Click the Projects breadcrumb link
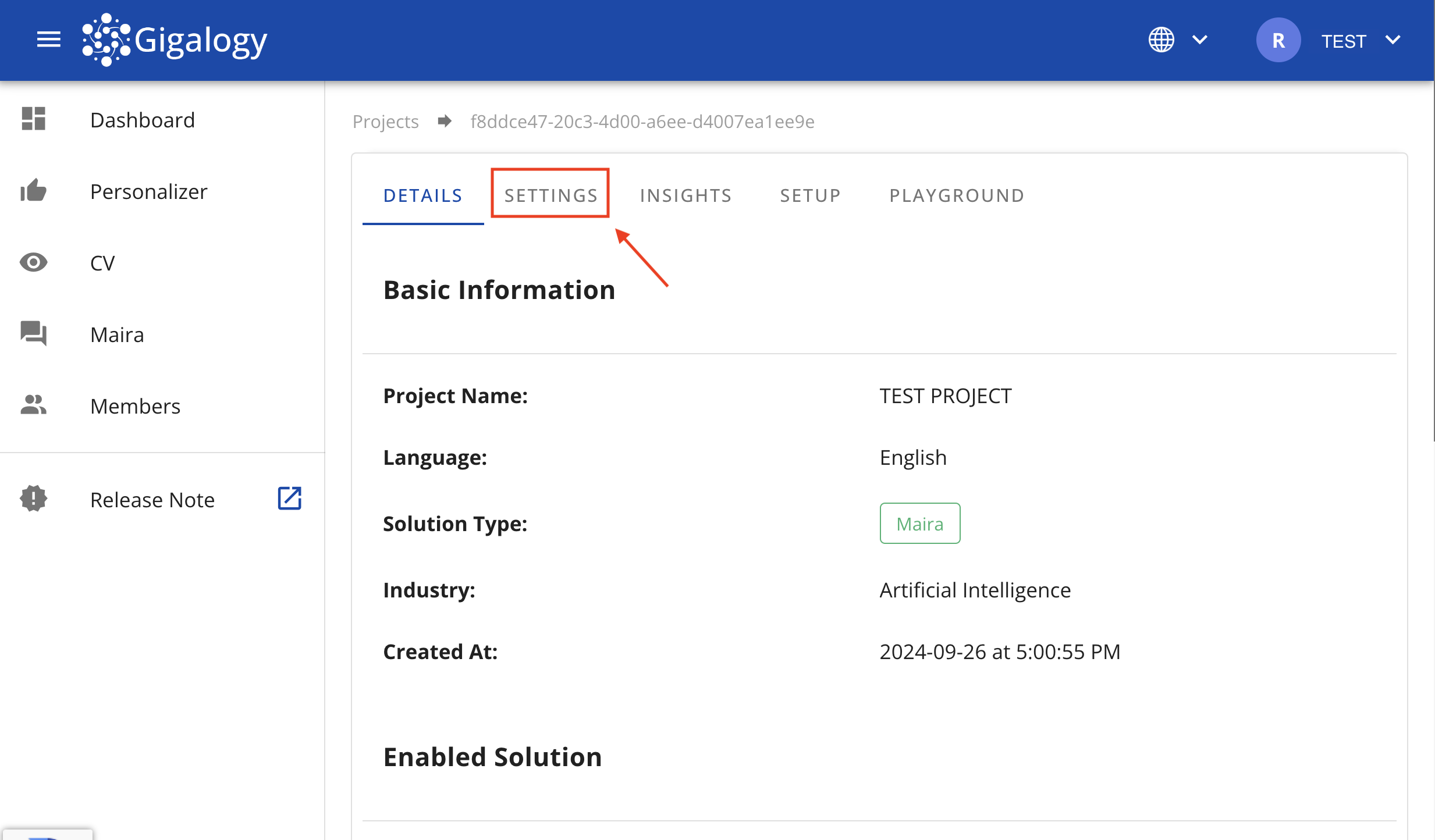1435x840 pixels. (385, 121)
